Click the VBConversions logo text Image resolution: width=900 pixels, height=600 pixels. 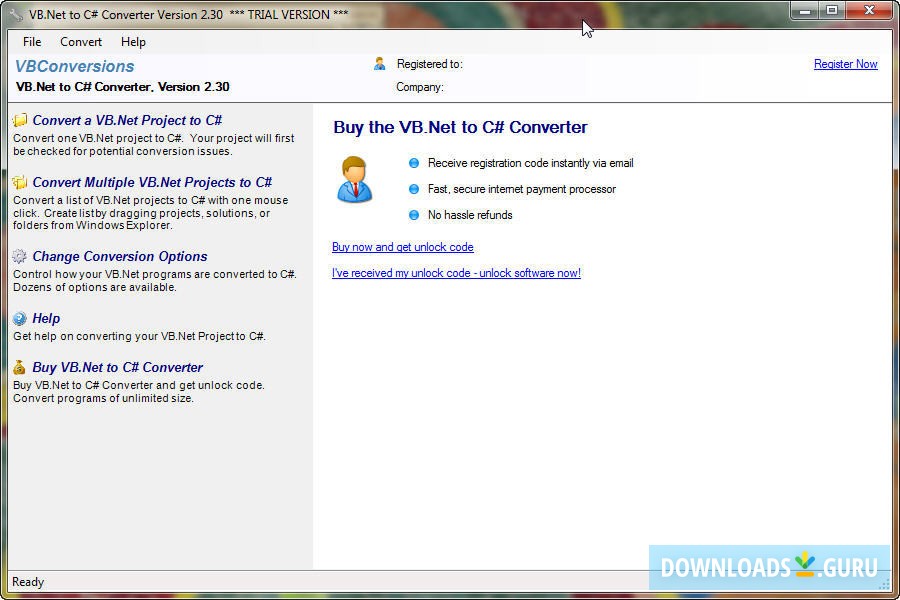click(75, 66)
